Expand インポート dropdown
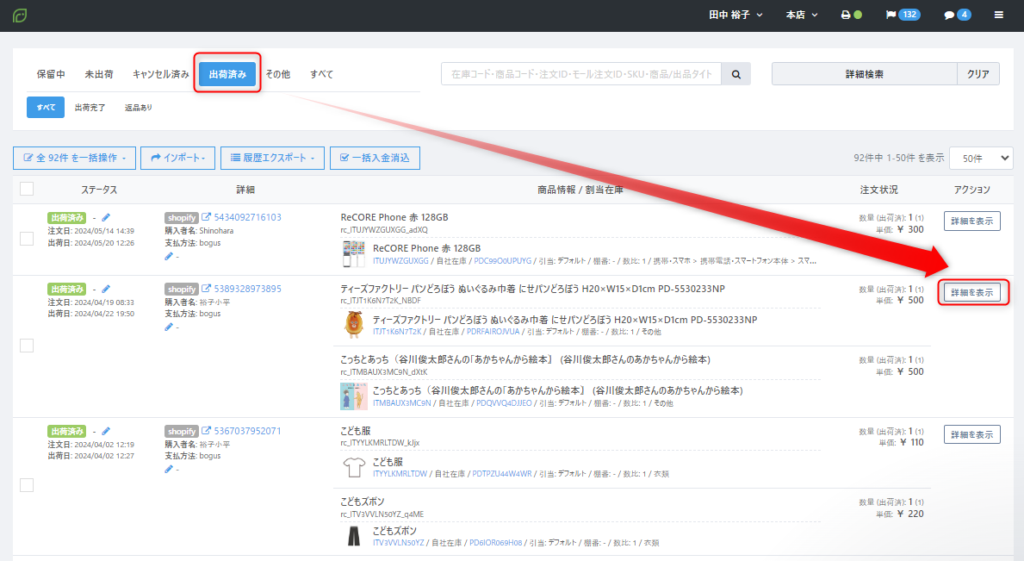Image resolution: width=1024 pixels, height=561 pixels. tap(178, 158)
